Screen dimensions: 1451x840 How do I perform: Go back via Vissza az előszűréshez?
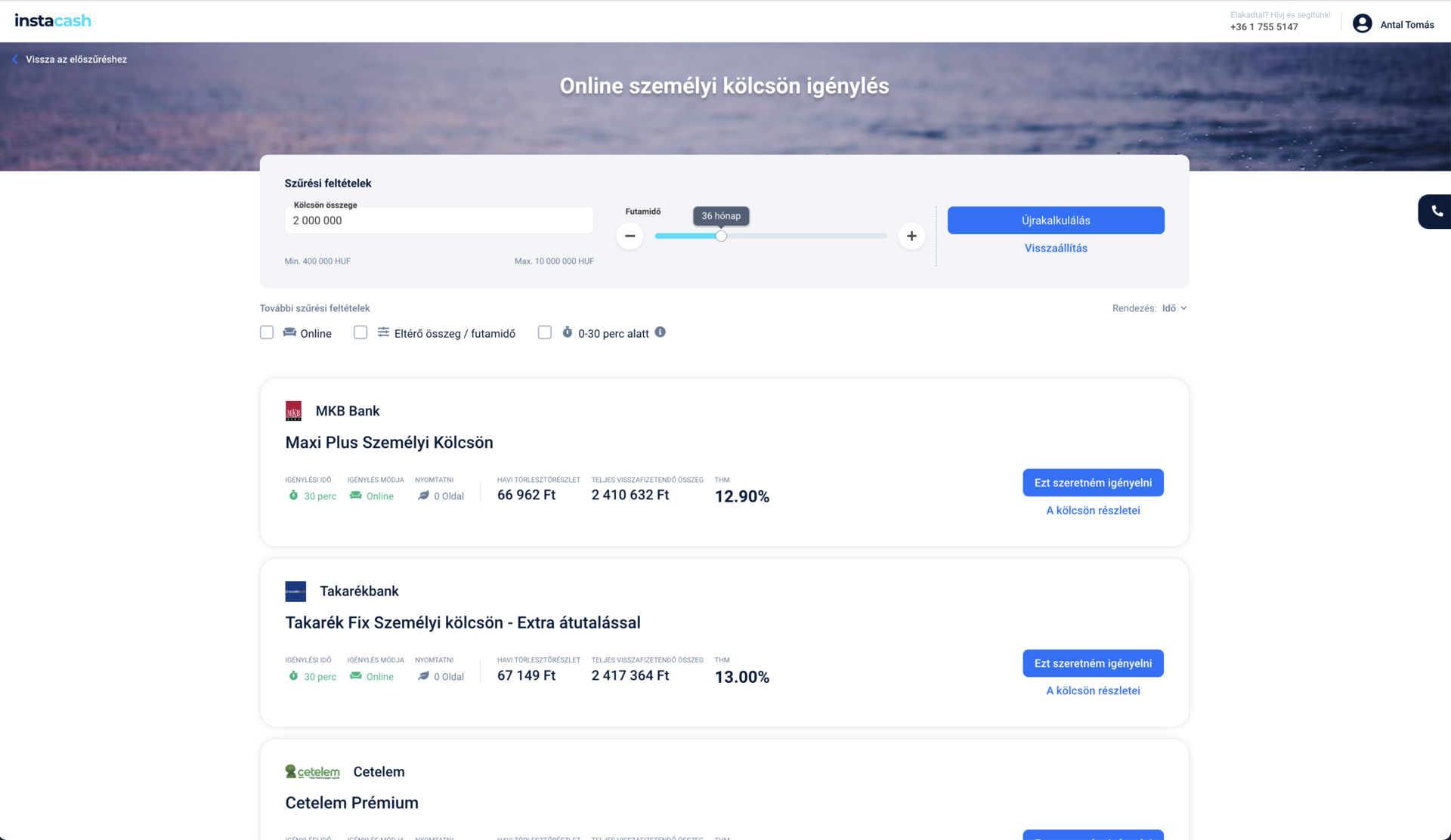76,59
